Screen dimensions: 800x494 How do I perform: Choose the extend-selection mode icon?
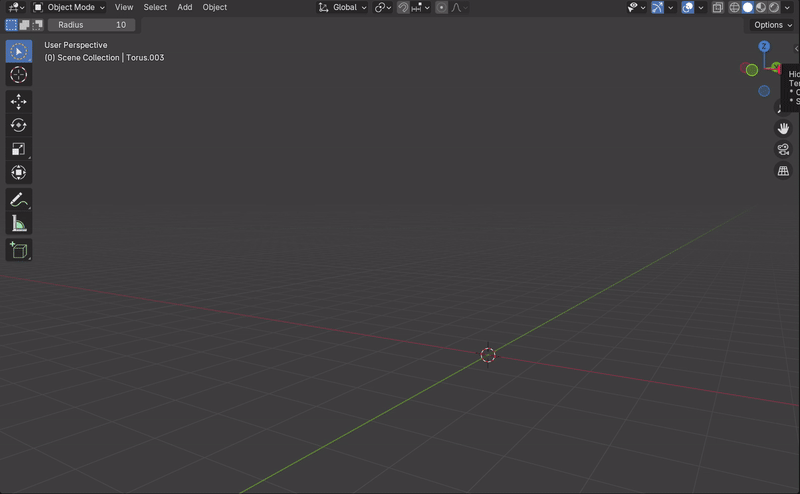tap(24, 24)
